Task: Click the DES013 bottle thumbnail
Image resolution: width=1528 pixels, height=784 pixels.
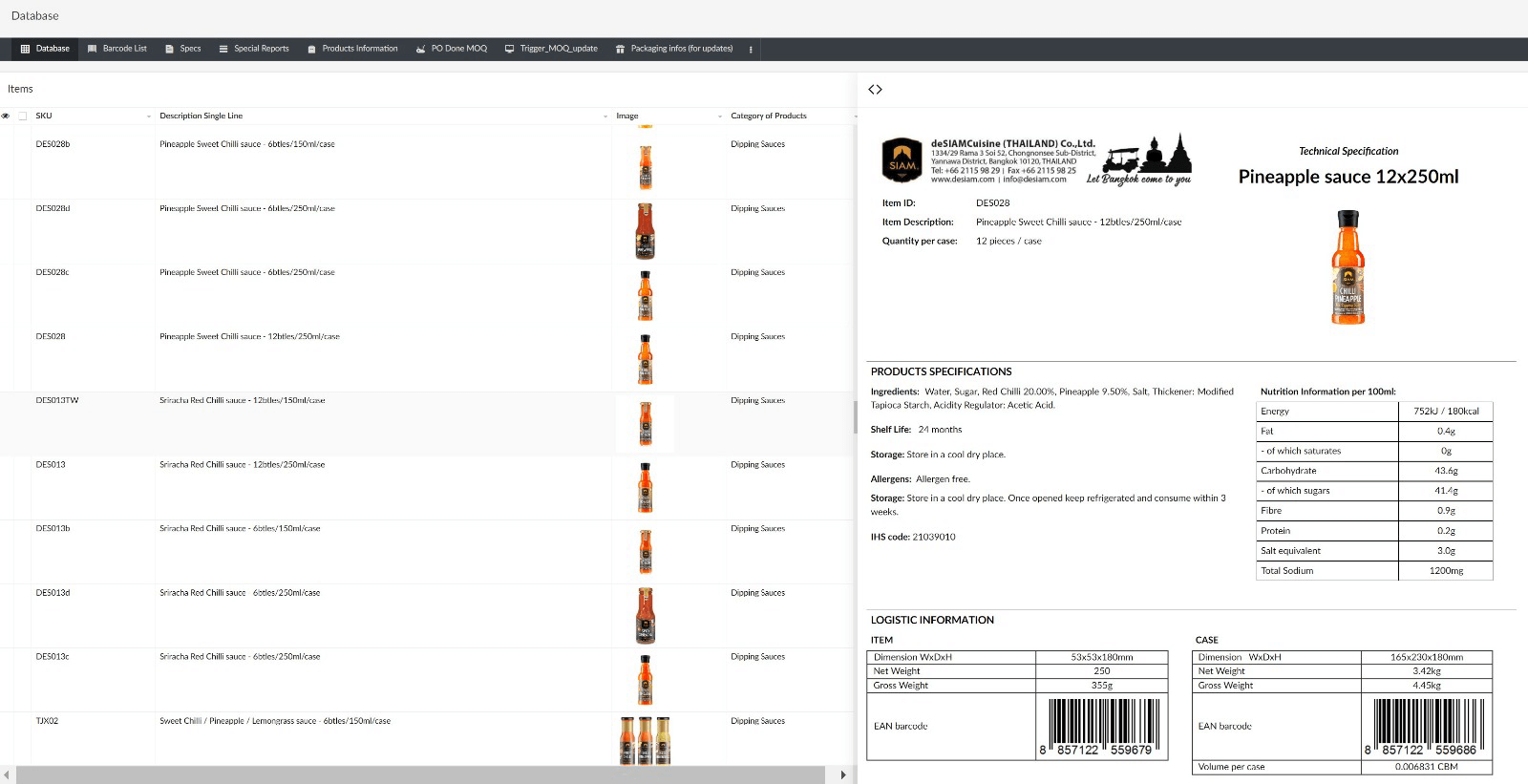Action: 646,488
